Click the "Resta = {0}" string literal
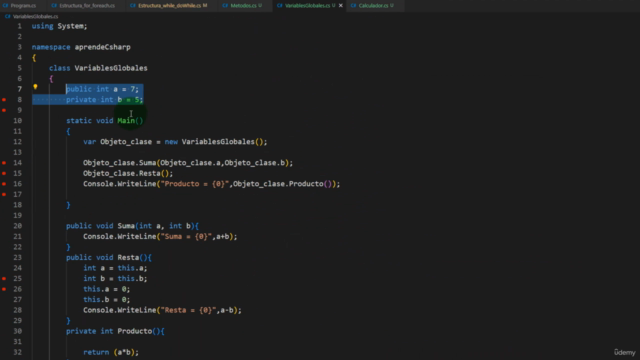The height and width of the screenshot is (360, 640). [188, 310]
